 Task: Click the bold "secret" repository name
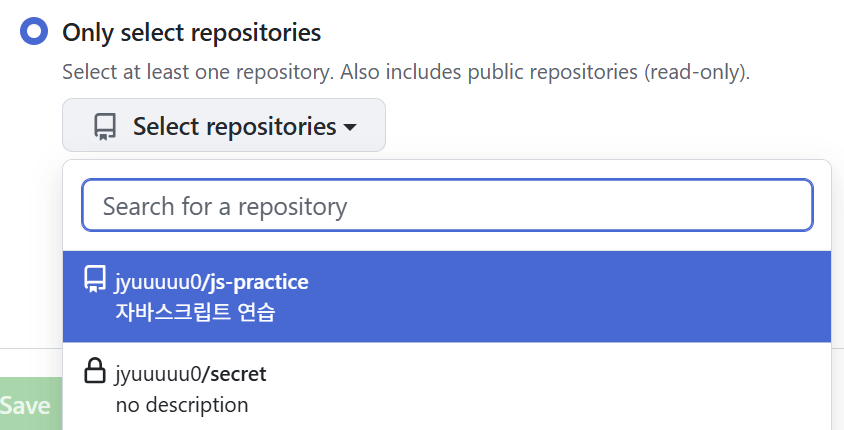[238, 373]
